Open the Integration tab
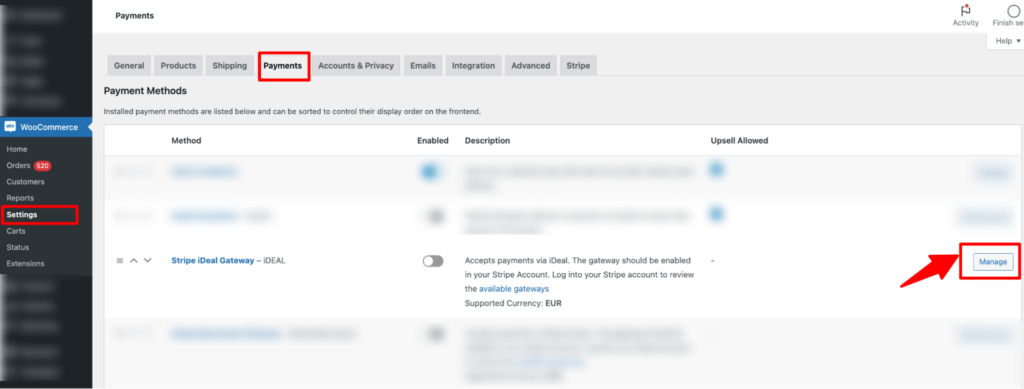Viewport: 1024px width, 389px height. pyautogui.click(x=473, y=66)
